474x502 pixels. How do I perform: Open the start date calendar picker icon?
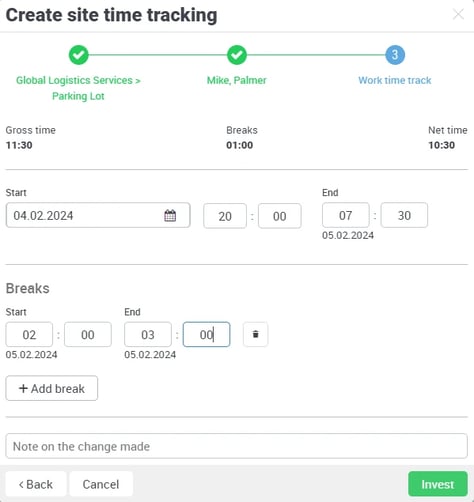pos(170,216)
